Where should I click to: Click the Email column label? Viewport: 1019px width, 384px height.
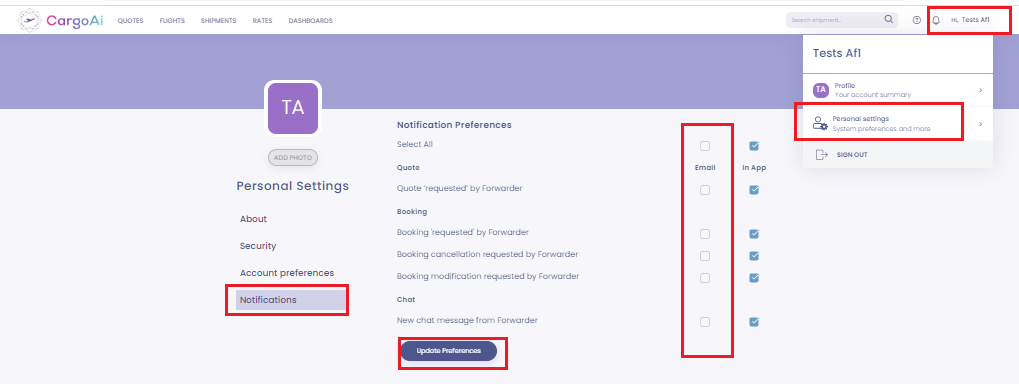(705, 168)
